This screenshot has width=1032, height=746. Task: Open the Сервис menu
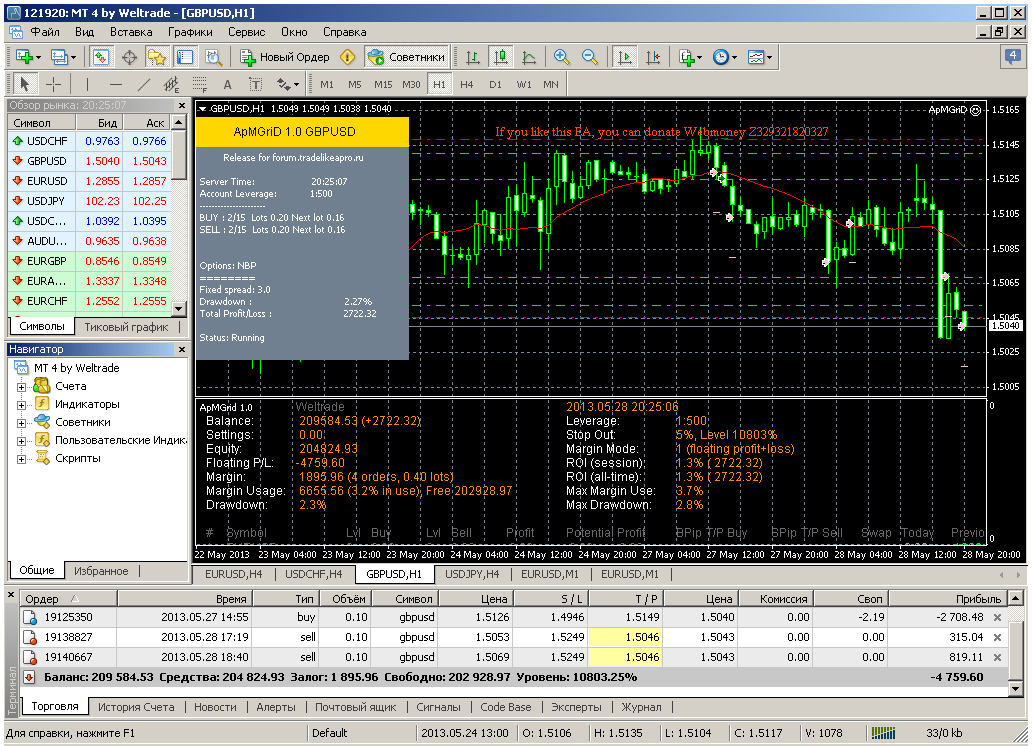(x=247, y=32)
